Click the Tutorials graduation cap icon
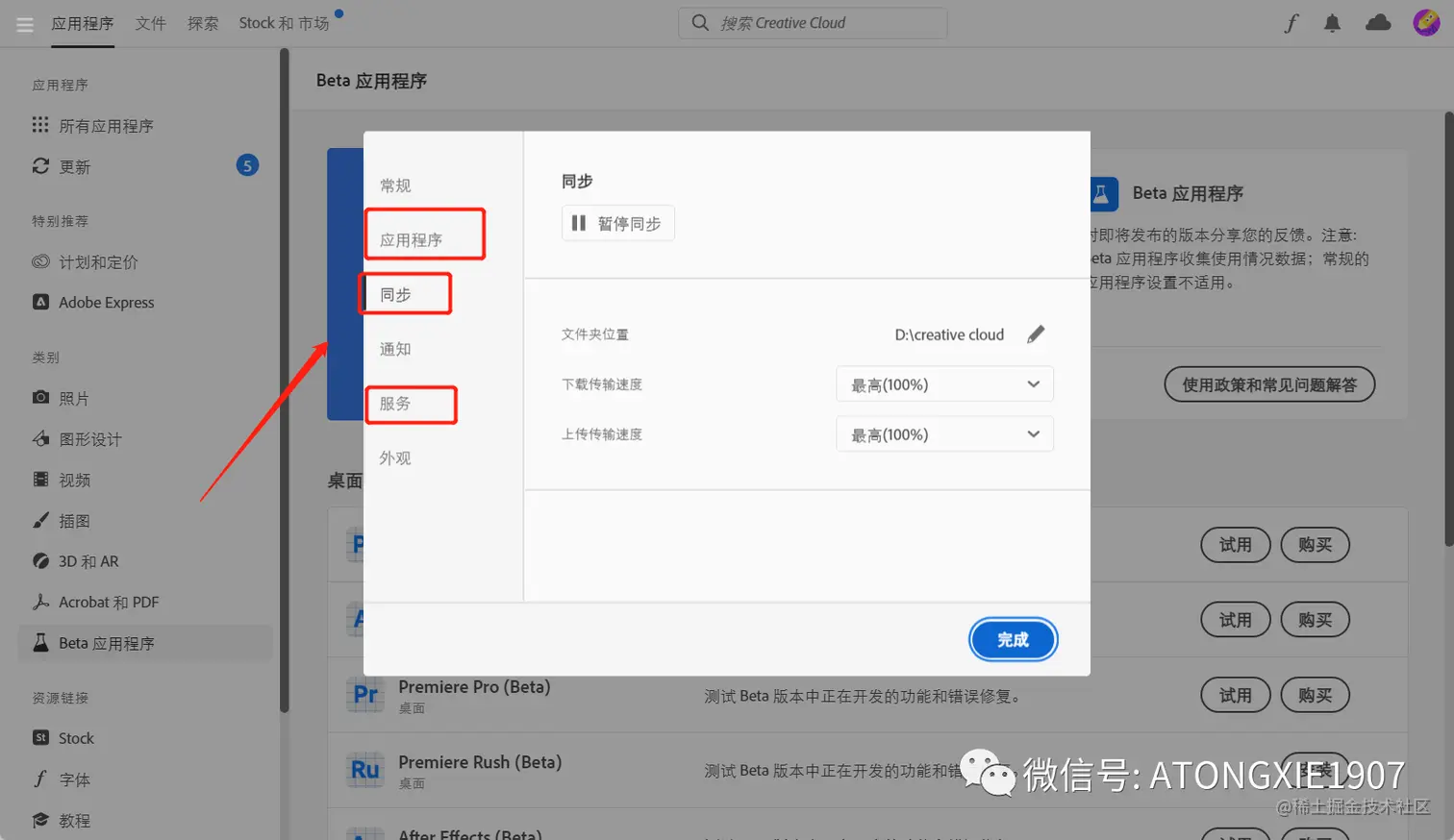This screenshot has height=840, width=1454. click(x=40, y=820)
